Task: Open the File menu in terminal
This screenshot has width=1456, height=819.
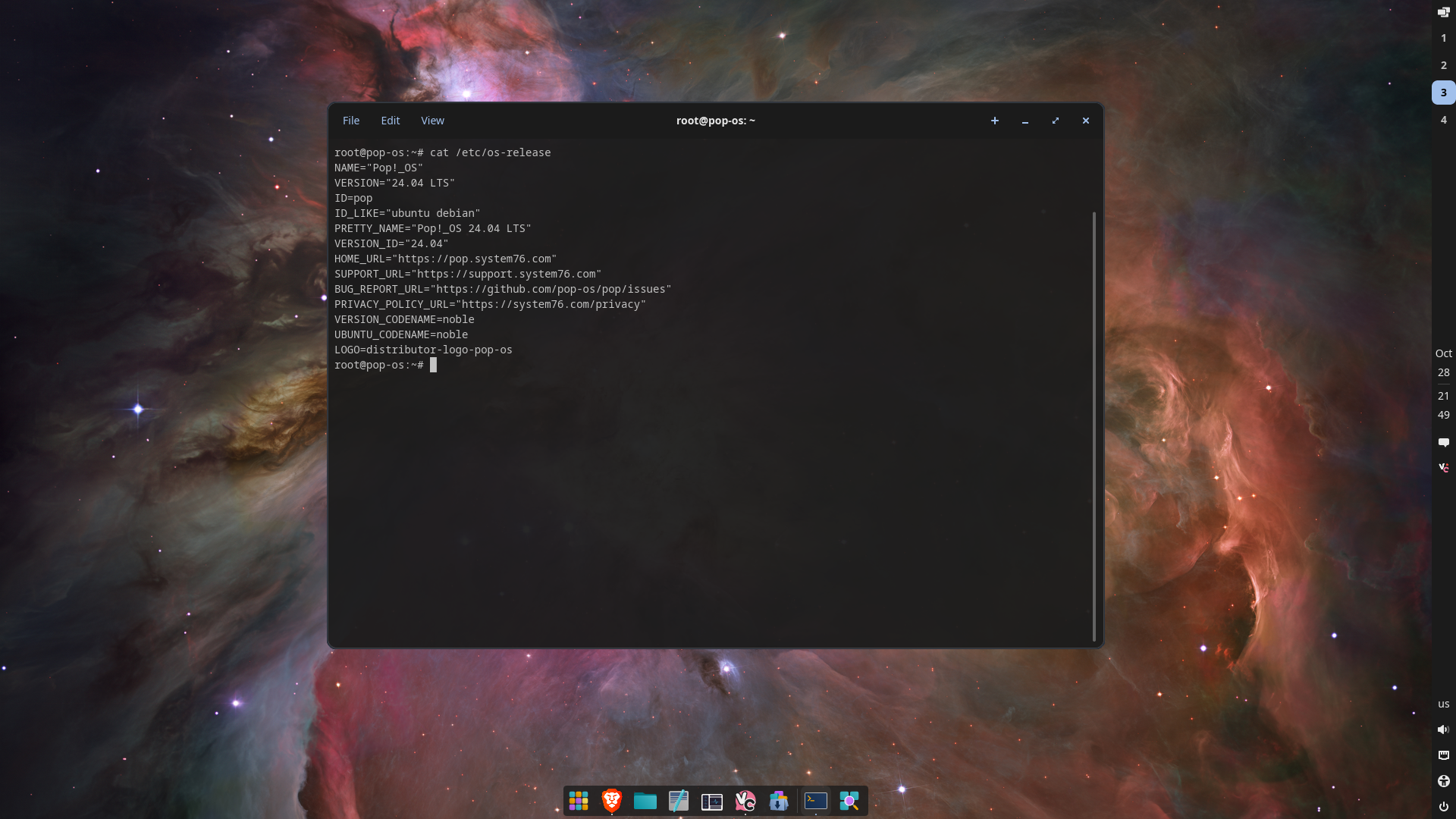Action: pyautogui.click(x=350, y=121)
